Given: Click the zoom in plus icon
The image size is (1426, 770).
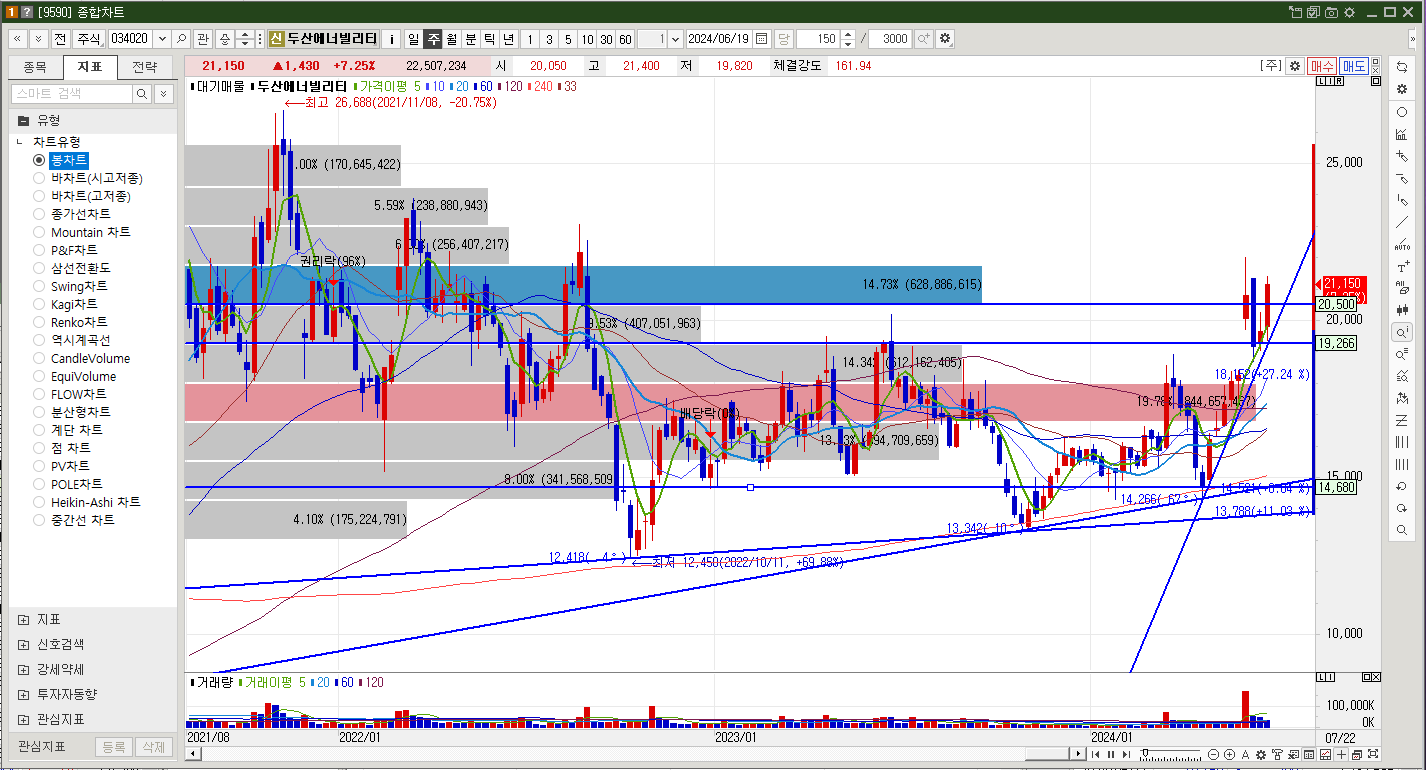Looking at the screenshot, I should [1229, 754].
